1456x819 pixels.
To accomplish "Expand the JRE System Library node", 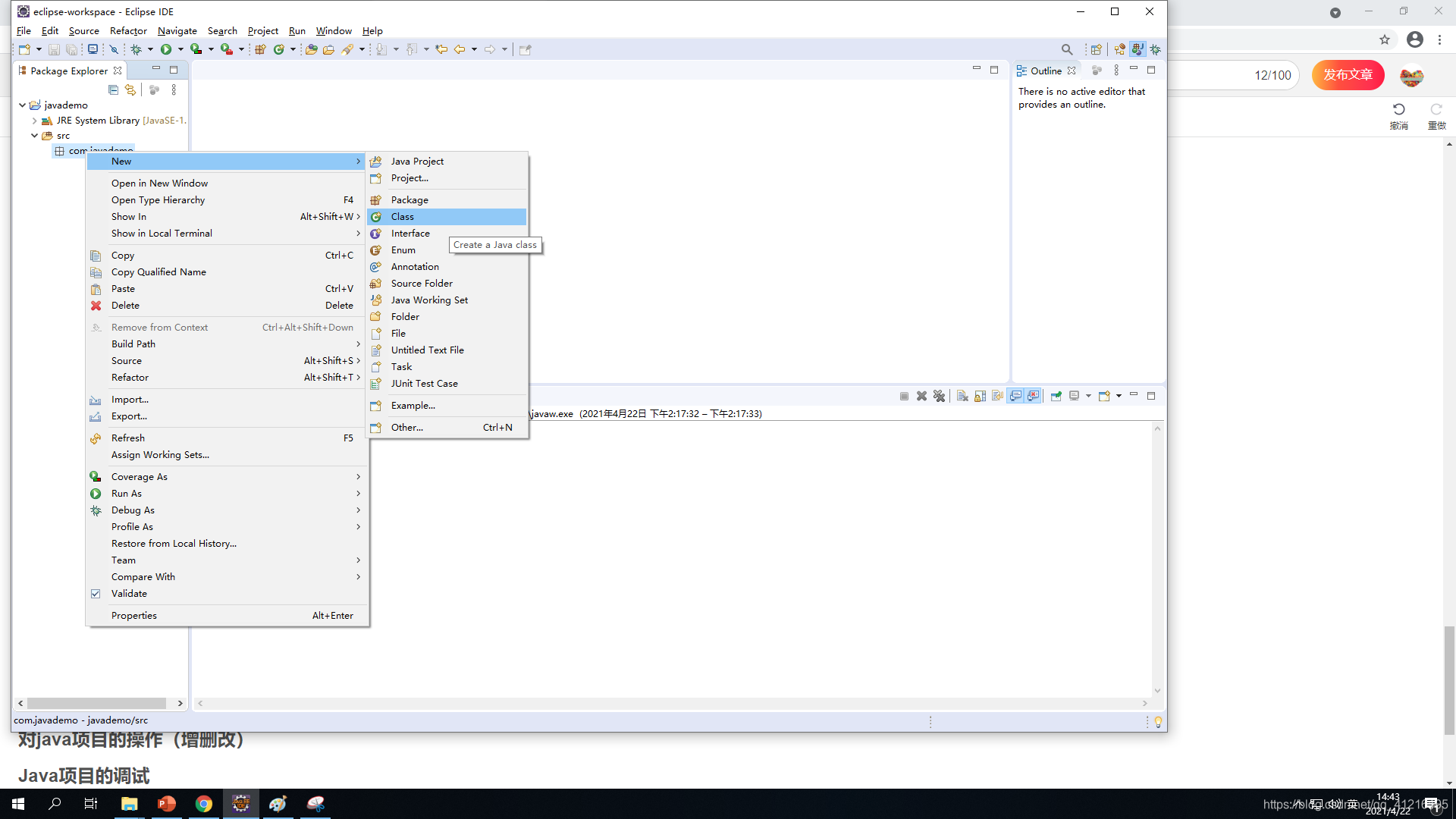I will click(35, 121).
